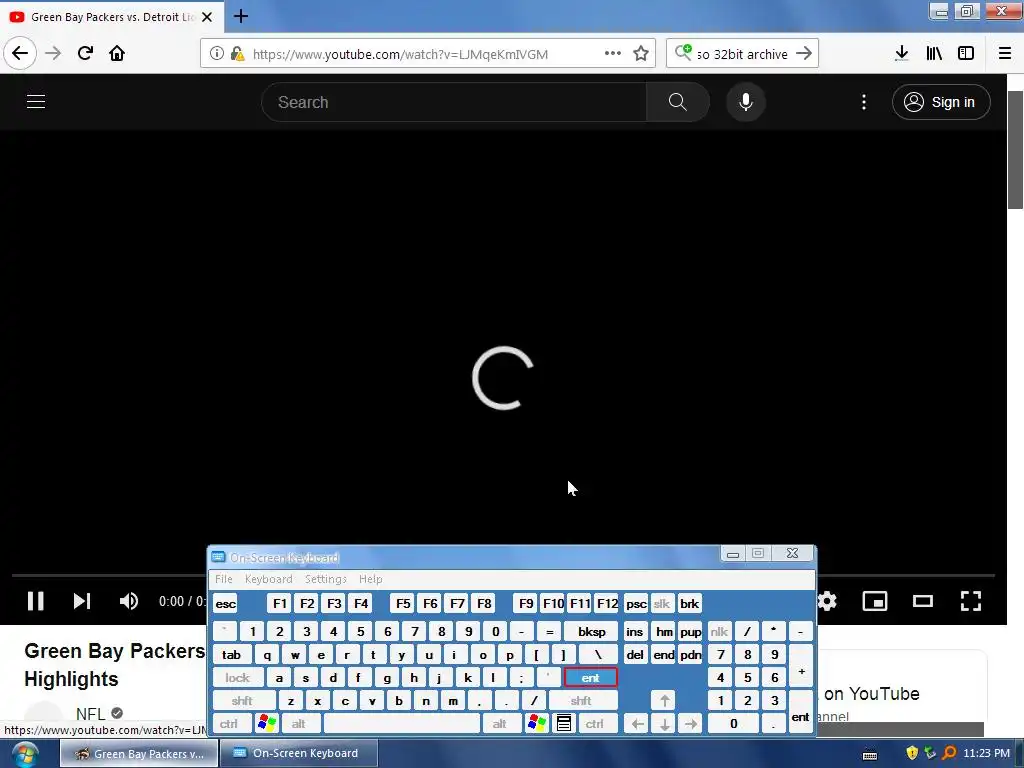The height and width of the screenshot is (768, 1024).
Task: Click taskbar clock showing 11:23 PM
Action: pos(986,754)
